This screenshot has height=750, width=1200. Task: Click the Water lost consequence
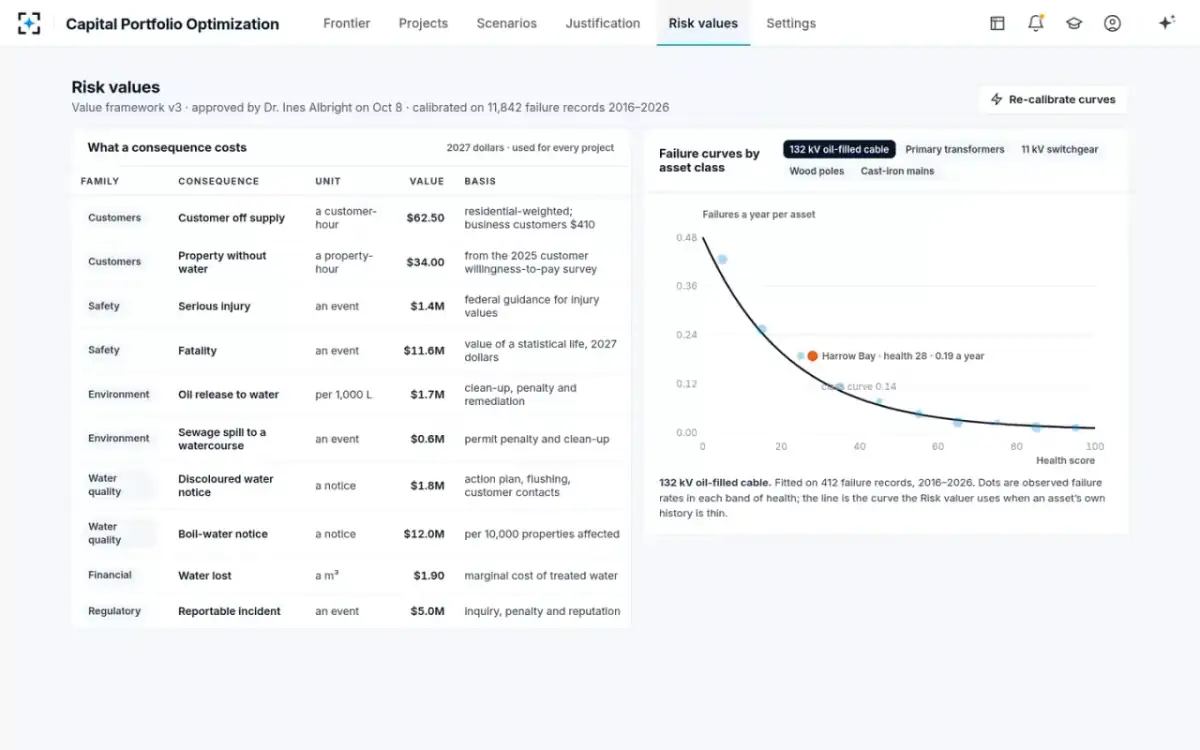click(x=205, y=575)
